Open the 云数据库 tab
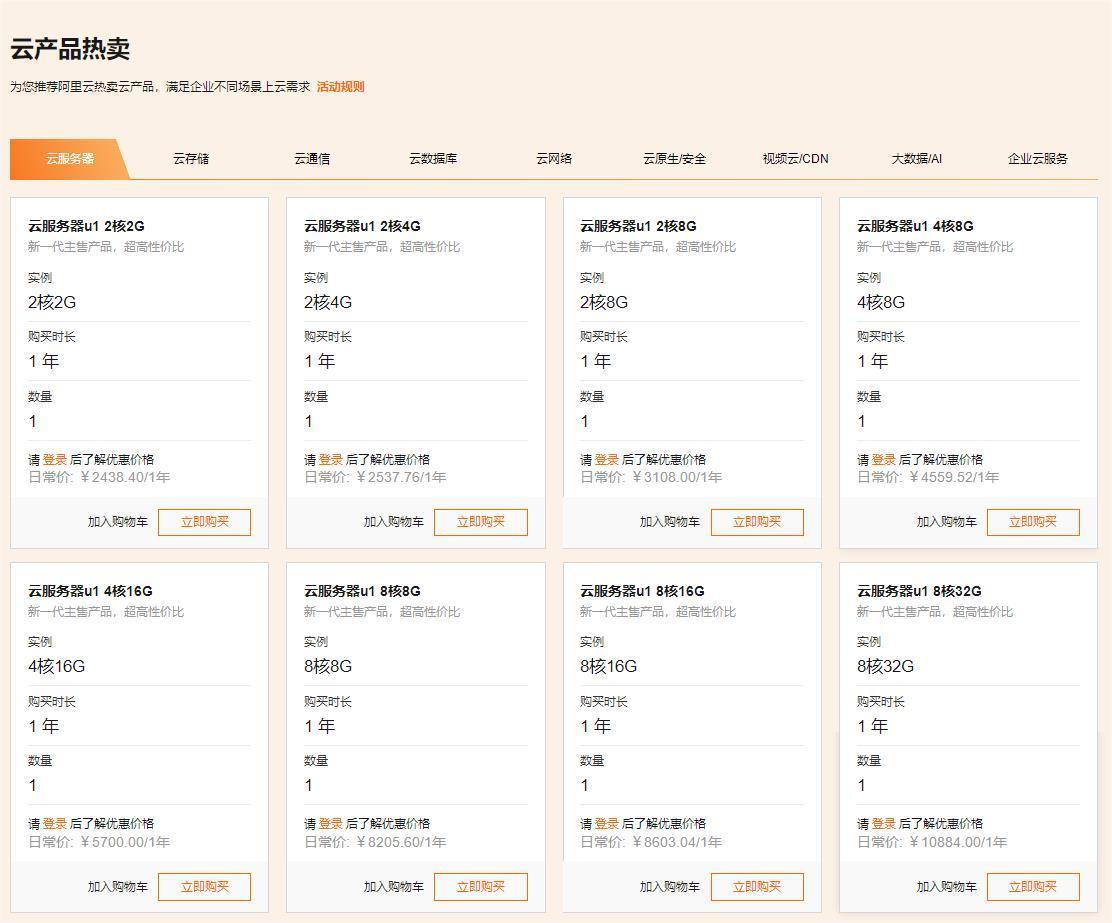This screenshot has width=1112, height=923. tap(433, 158)
